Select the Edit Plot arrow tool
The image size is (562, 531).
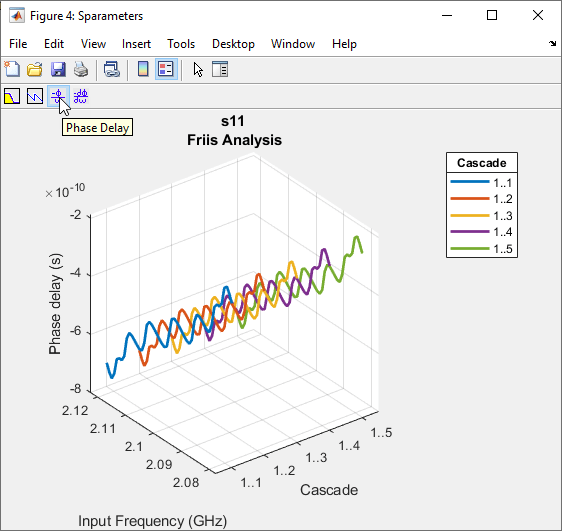coord(198,69)
